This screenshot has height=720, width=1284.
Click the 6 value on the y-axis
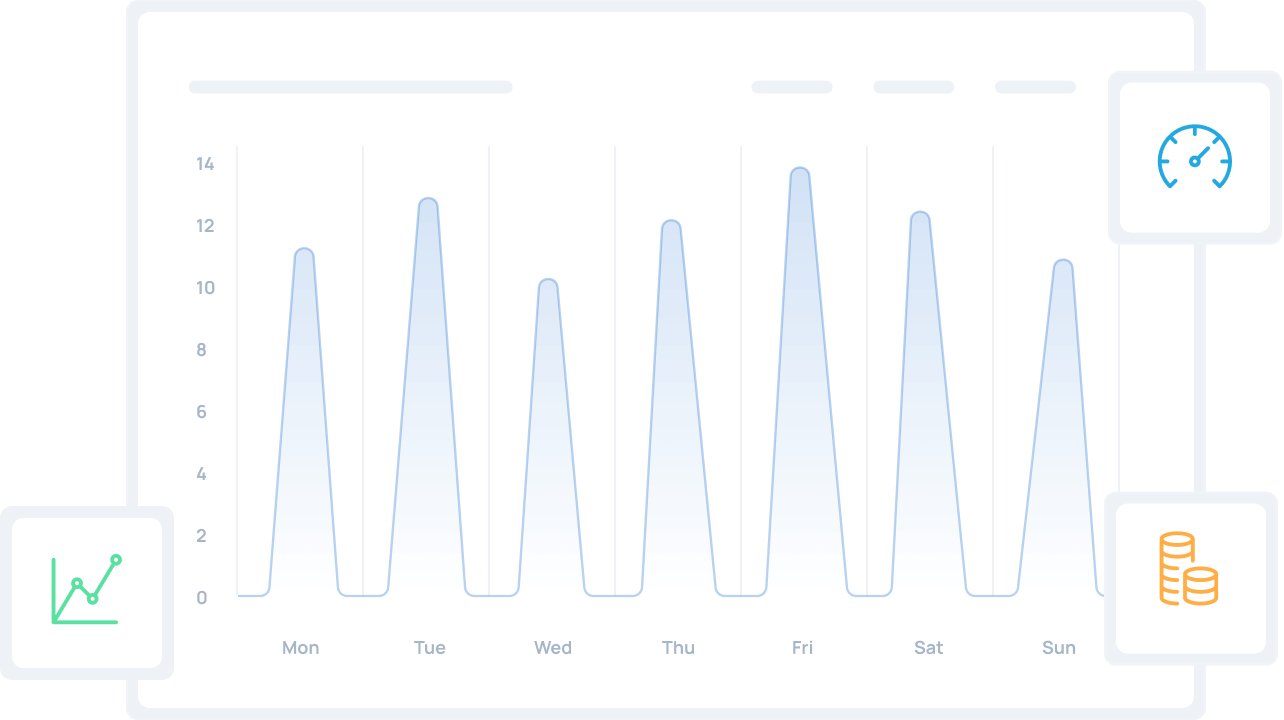tap(202, 412)
